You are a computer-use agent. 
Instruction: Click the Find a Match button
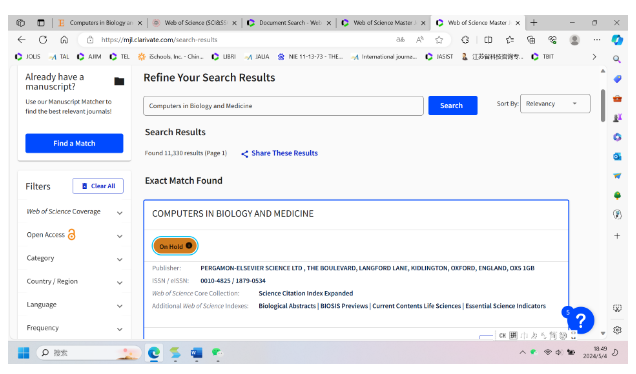pyautogui.click(x=74, y=144)
